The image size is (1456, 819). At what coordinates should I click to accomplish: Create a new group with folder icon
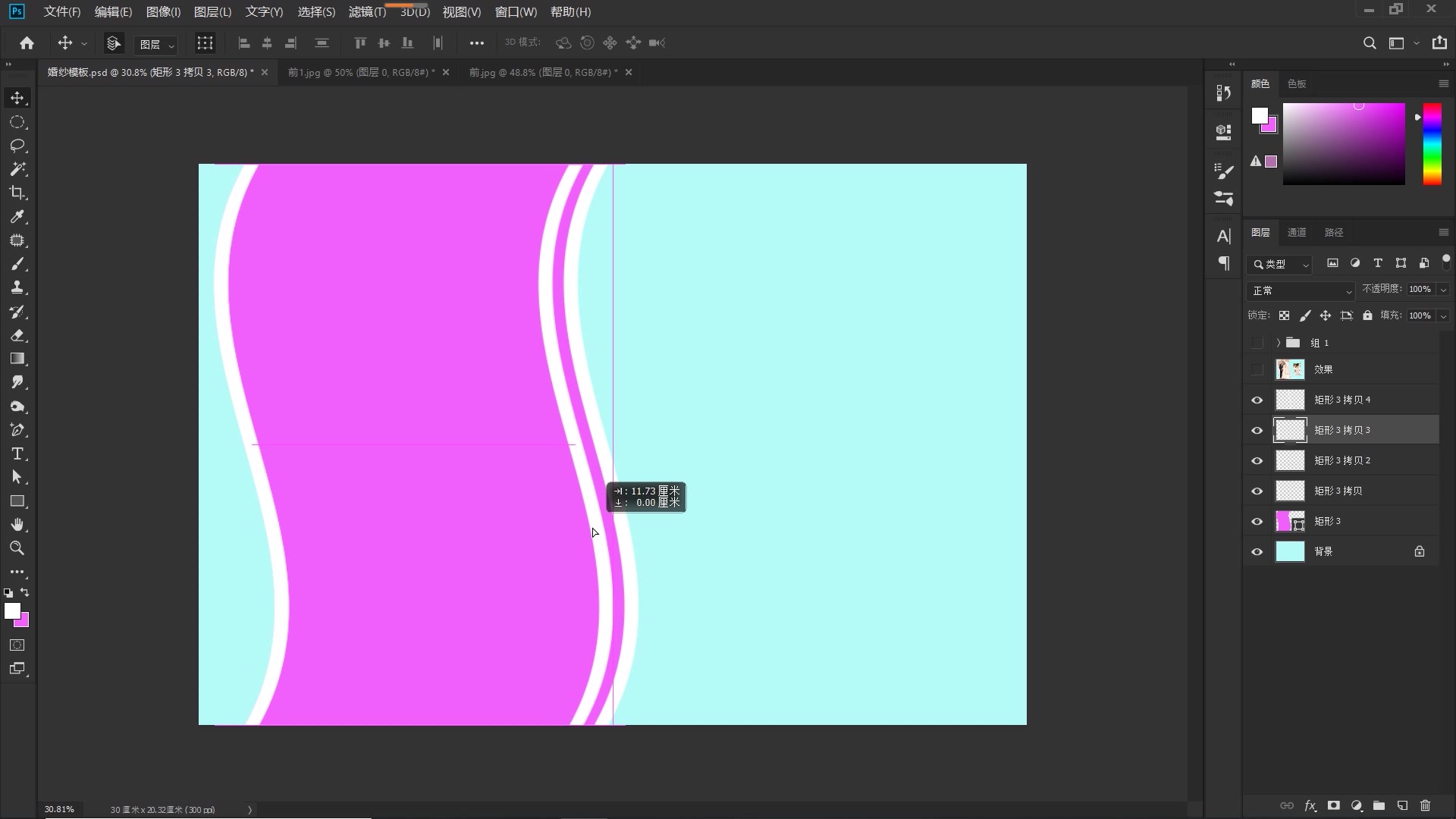click(1379, 805)
